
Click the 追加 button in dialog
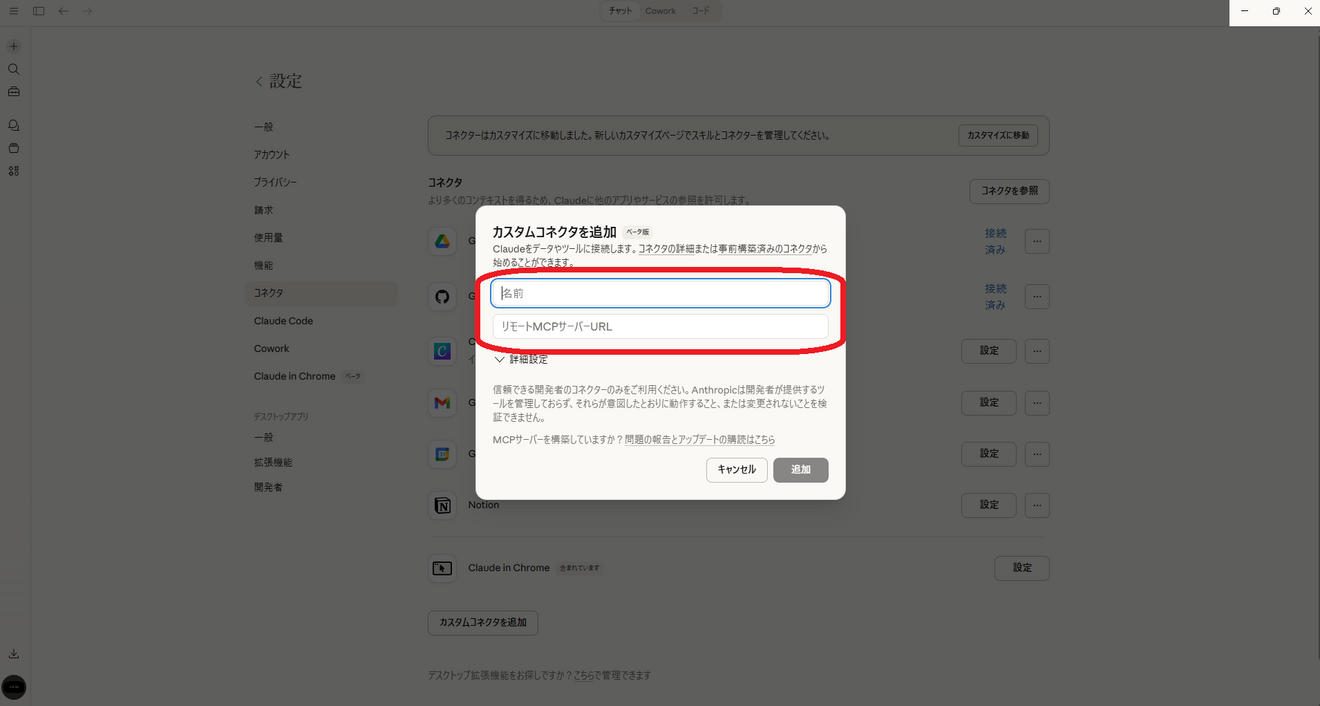pyautogui.click(x=801, y=470)
